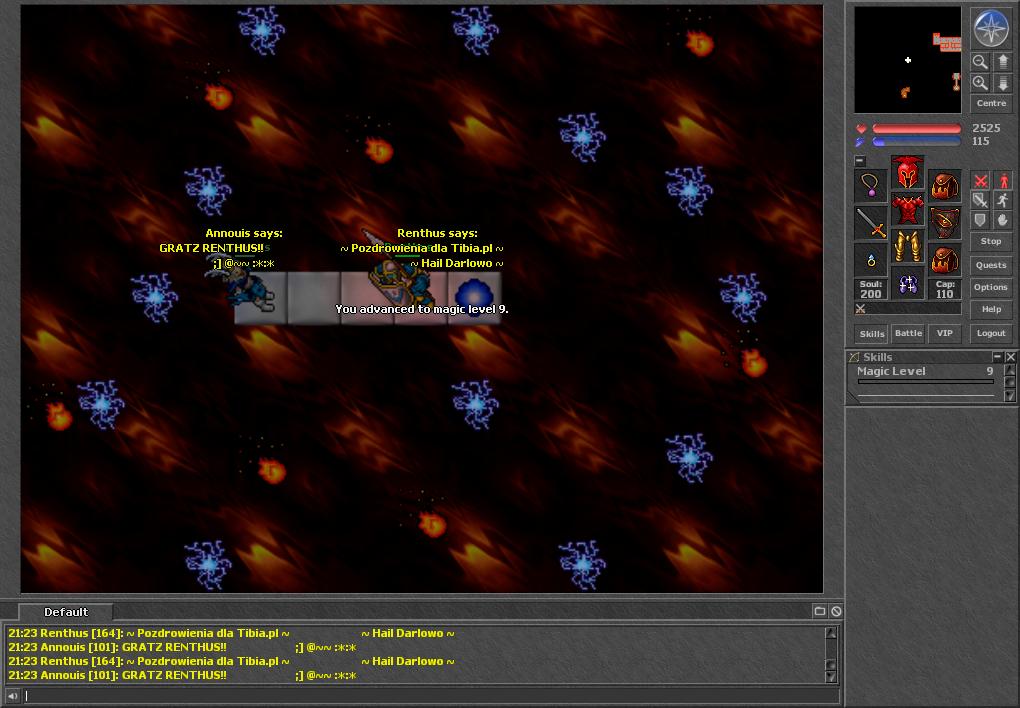Image resolution: width=1020 pixels, height=708 pixels.
Task: Toggle chase opponent mode
Action: coord(1002,200)
